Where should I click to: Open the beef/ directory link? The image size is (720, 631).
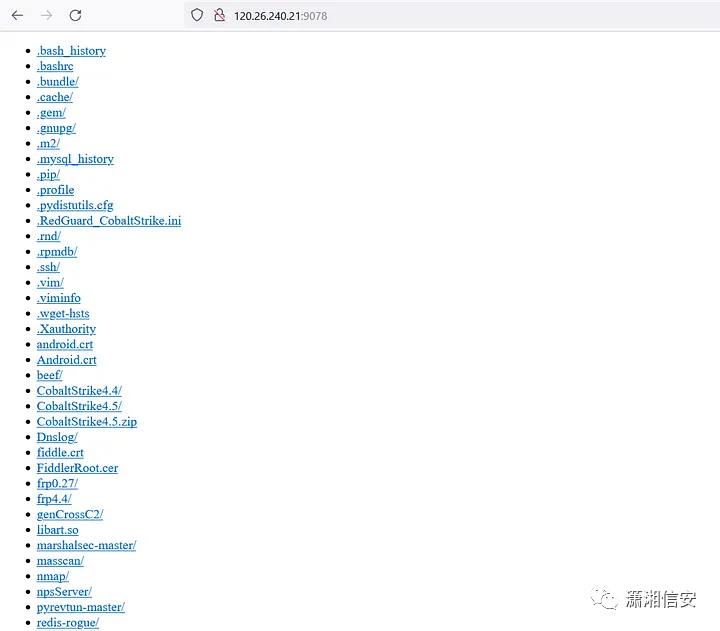(50, 376)
